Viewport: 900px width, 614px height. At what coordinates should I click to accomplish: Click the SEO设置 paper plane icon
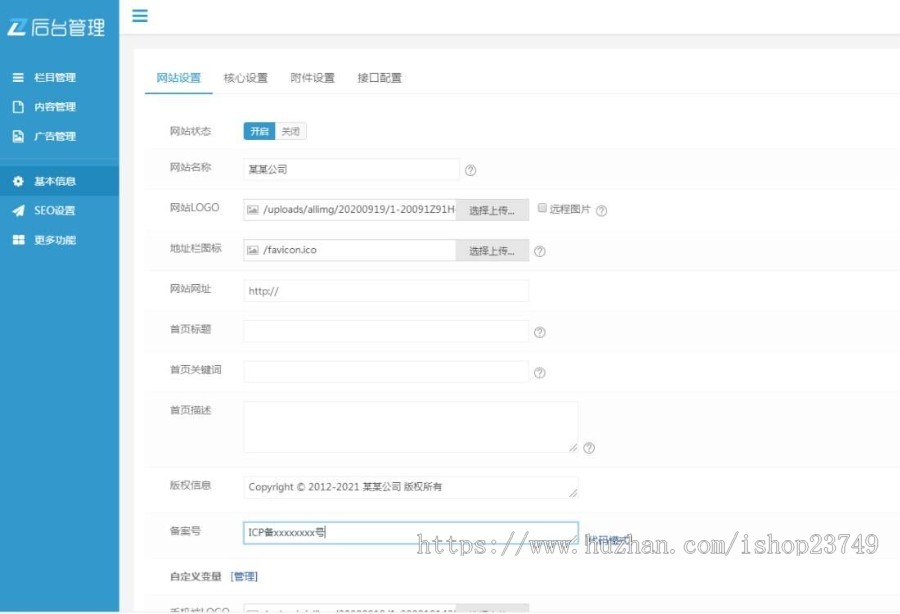pos(18,211)
